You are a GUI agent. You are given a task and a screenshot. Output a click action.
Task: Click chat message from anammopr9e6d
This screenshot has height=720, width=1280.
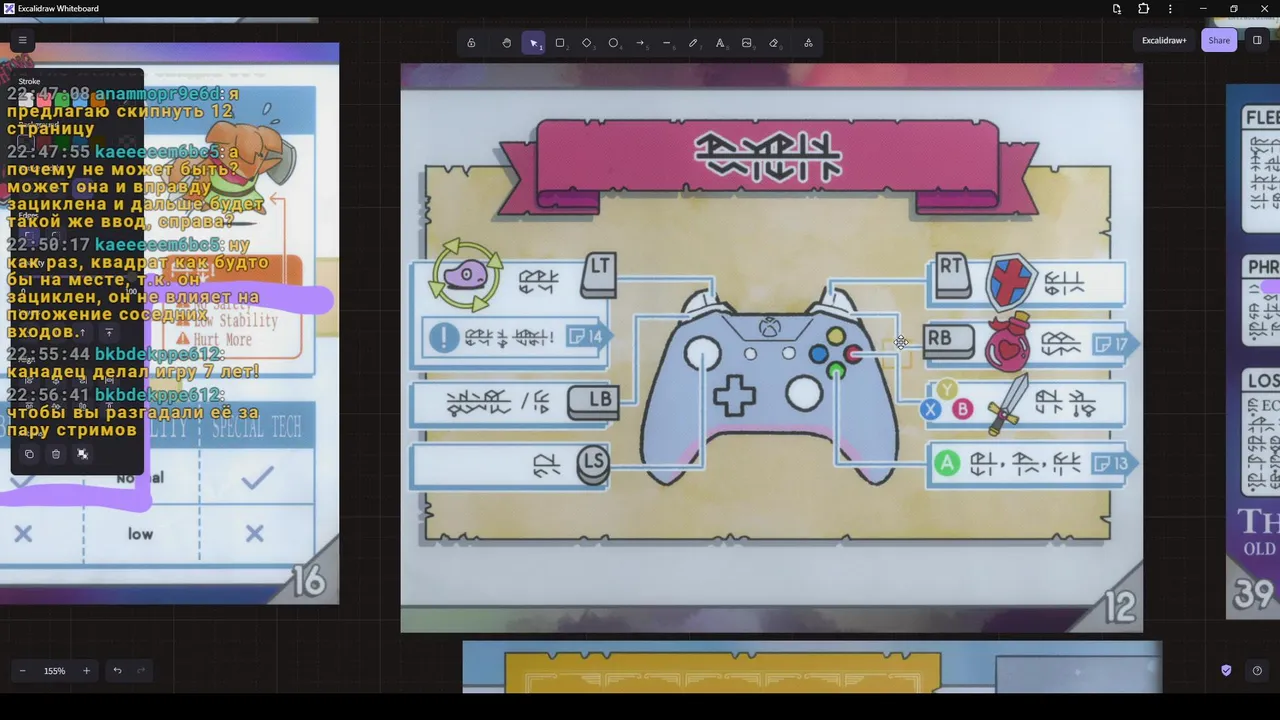click(124, 111)
